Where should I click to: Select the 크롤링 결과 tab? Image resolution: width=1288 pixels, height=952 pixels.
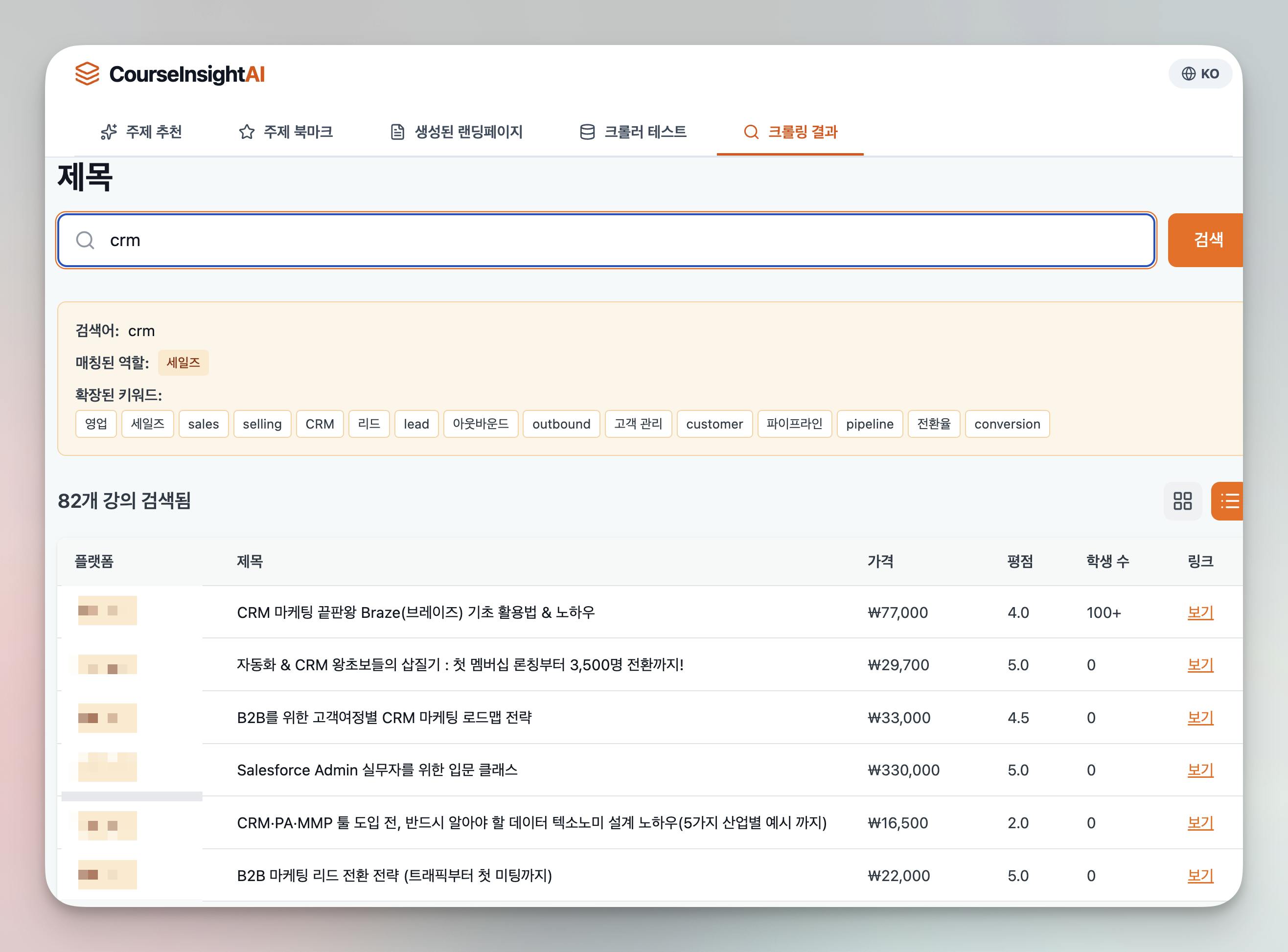(791, 132)
